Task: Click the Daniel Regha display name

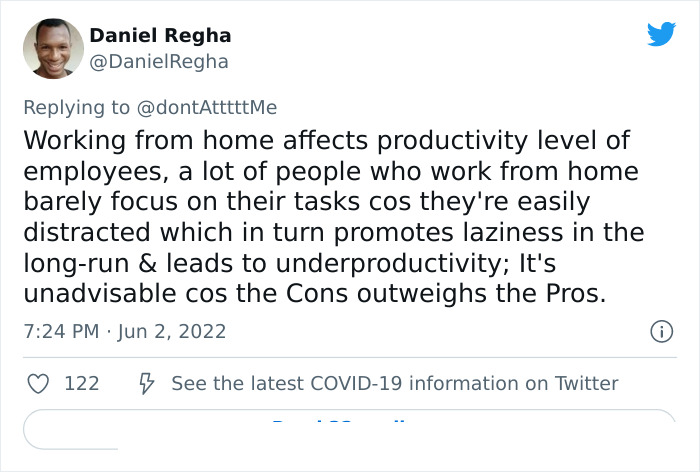Action: [160, 35]
